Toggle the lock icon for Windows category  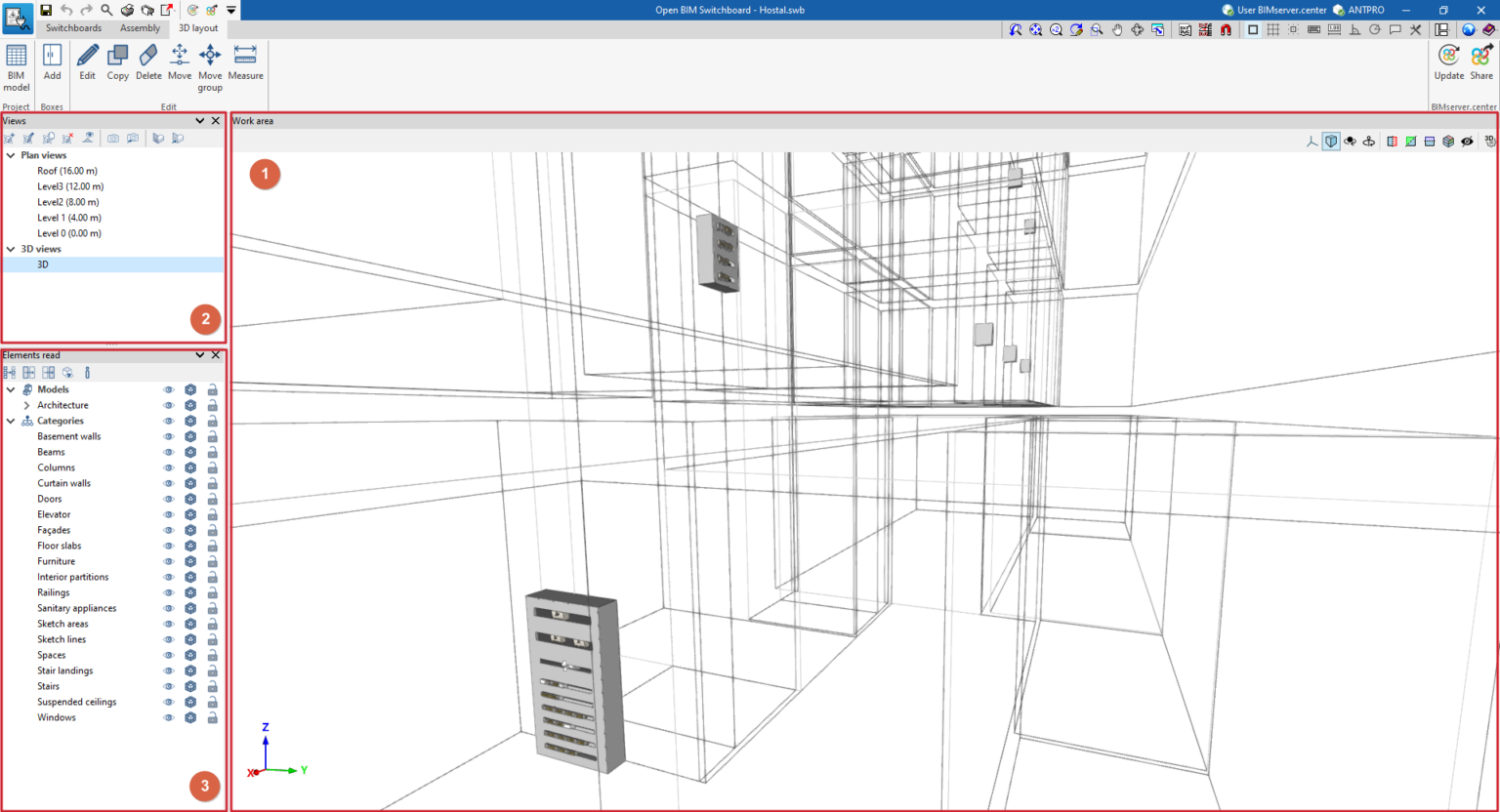tap(212, 717)
